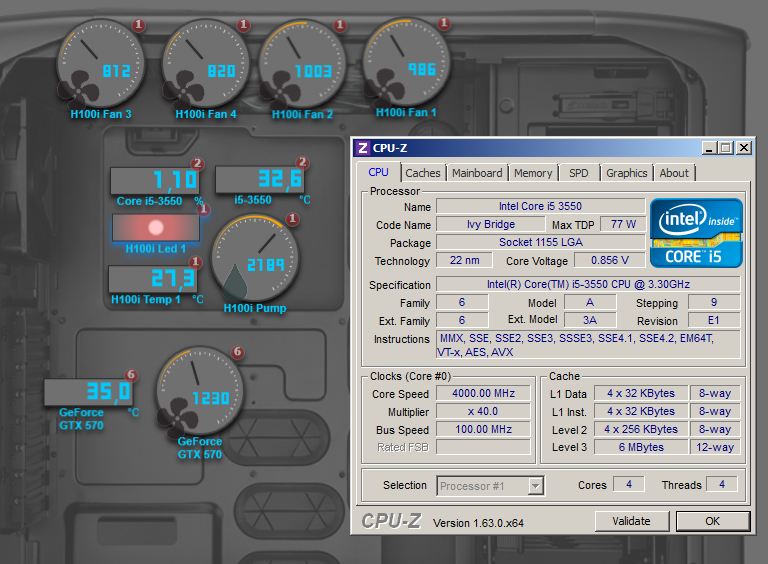Viewport: 768px width, 564px height.
Task: Click the Revision value 'E1'
Action: pyautogui.click(x=714, y=321)
